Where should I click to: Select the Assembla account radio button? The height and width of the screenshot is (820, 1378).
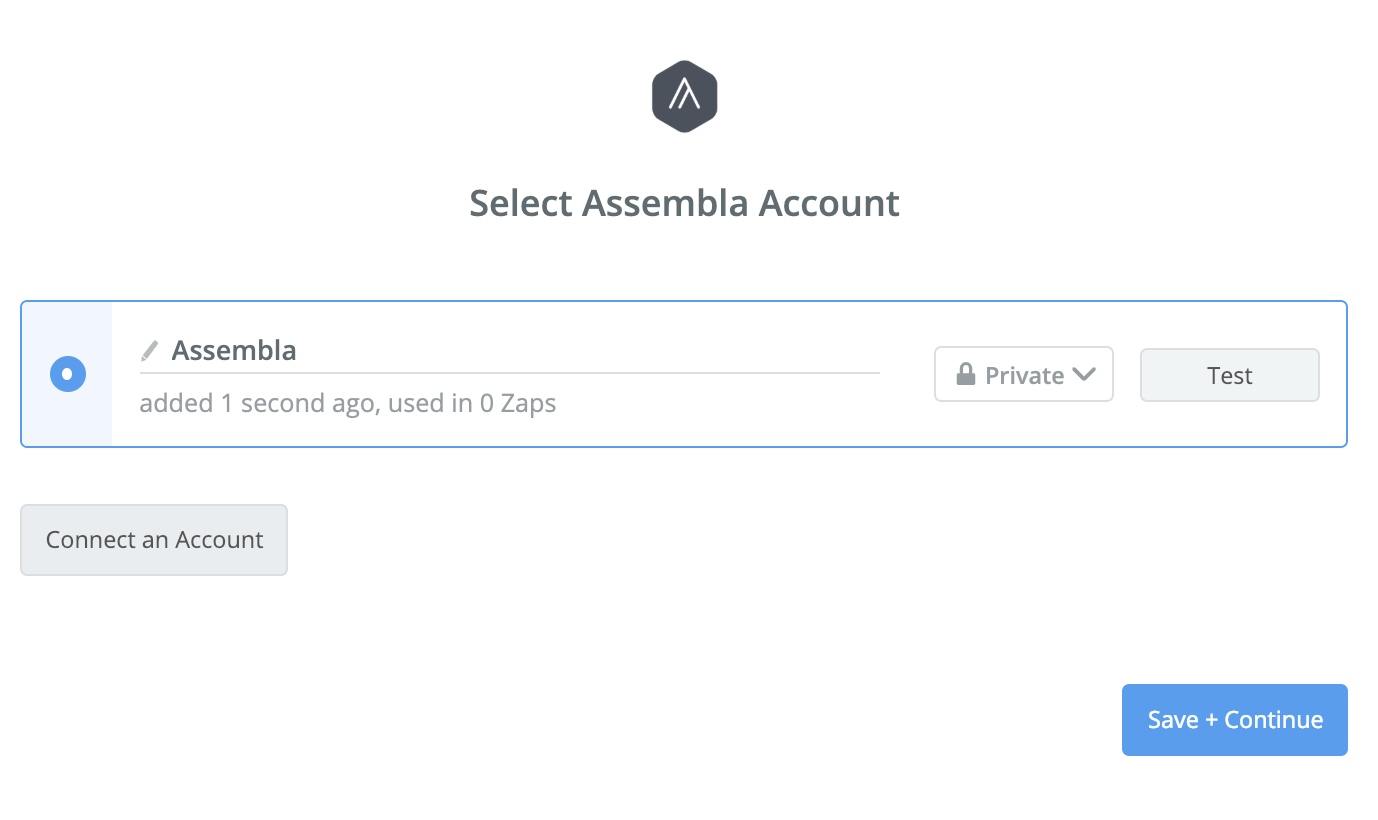click(67, 374)
